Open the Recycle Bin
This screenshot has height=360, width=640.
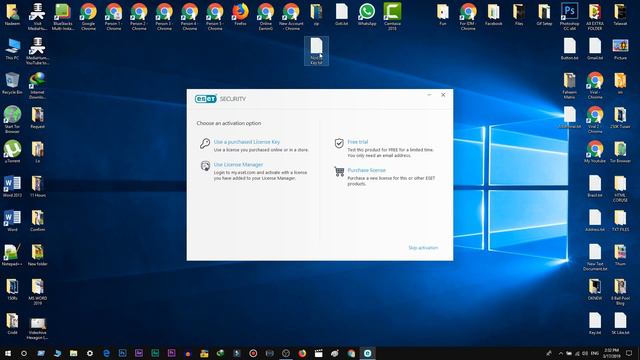click(12, 84)
